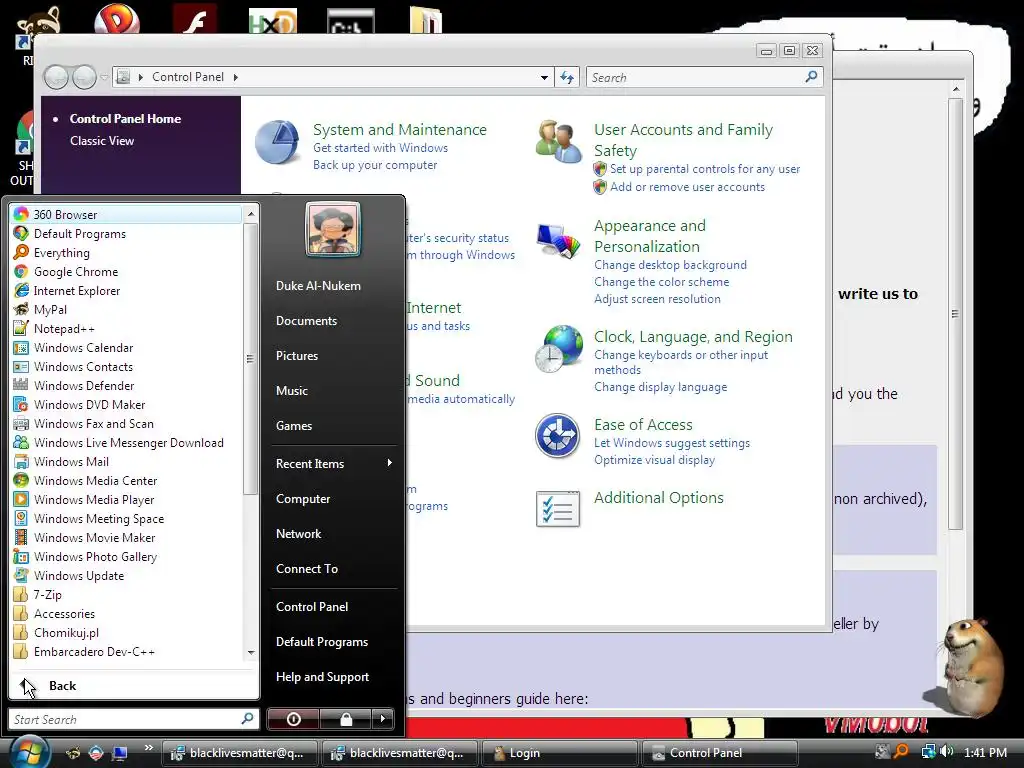Click the System and Maintenance pie icon
The width and height of the screenshot is (1024, 768).
coord(277,142)
